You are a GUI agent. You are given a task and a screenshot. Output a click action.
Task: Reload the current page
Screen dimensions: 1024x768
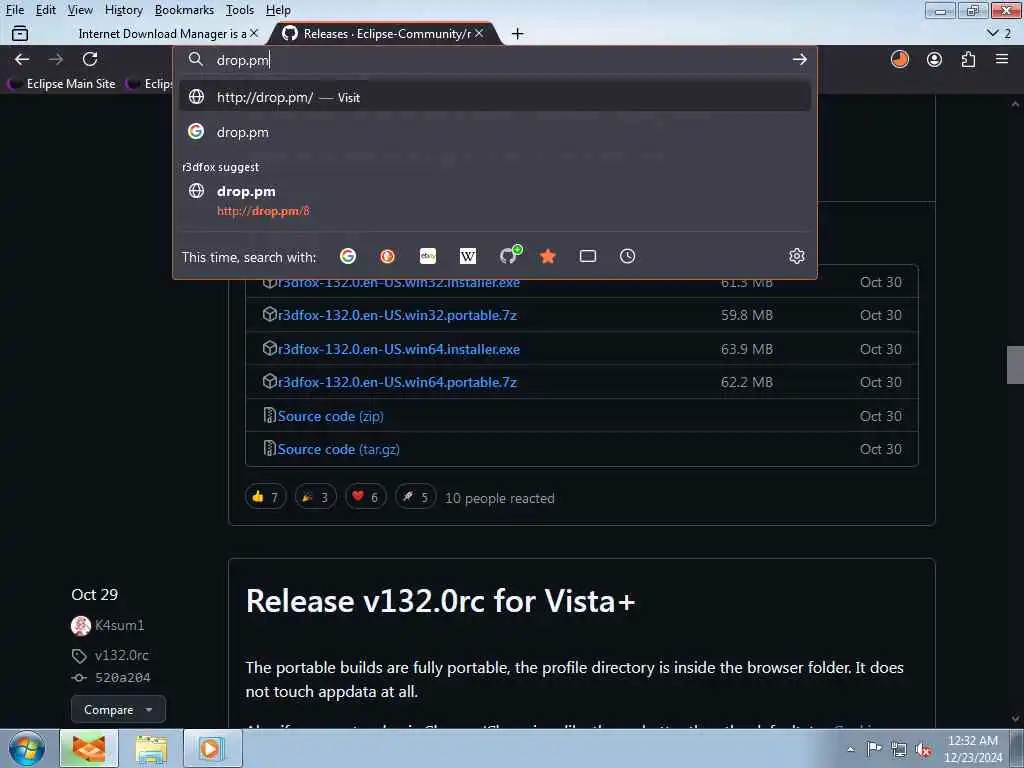[x=90, y=59]
